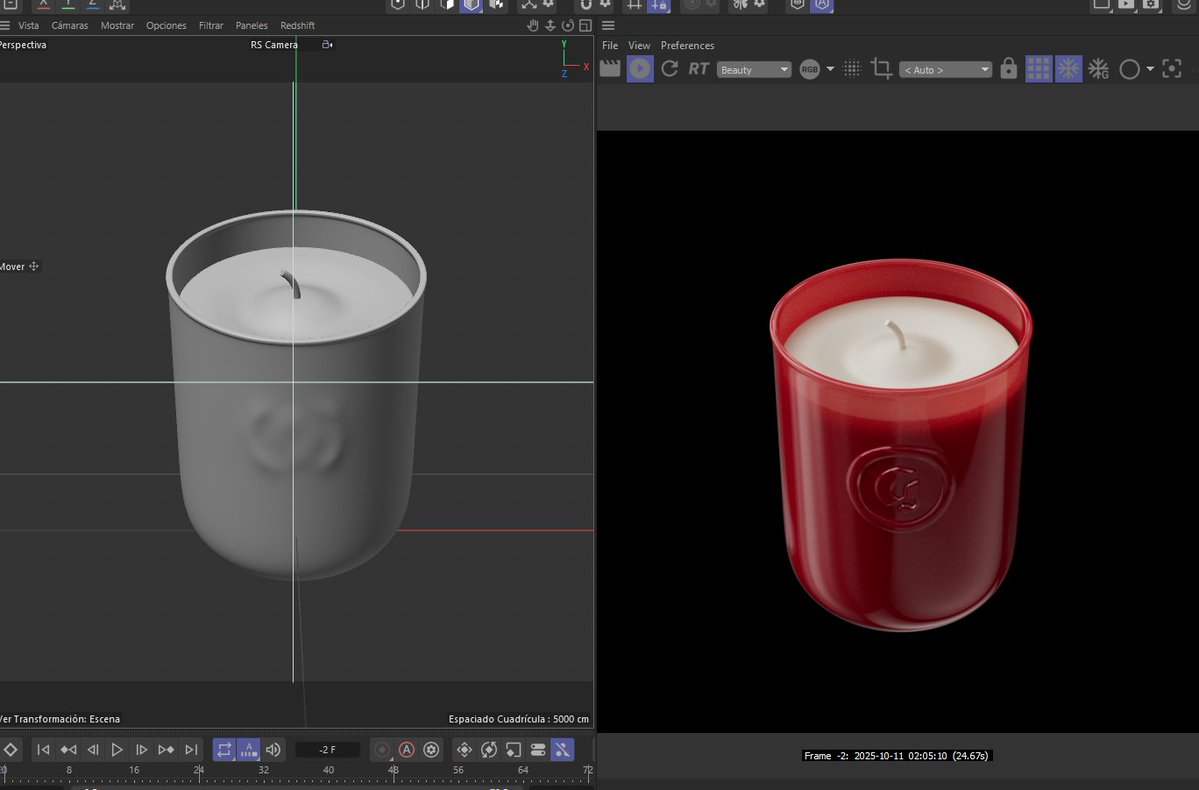Viewport: 1199px width, 790px height.
Task: Click the viewport pan hand icon
Action: (533, 25)
